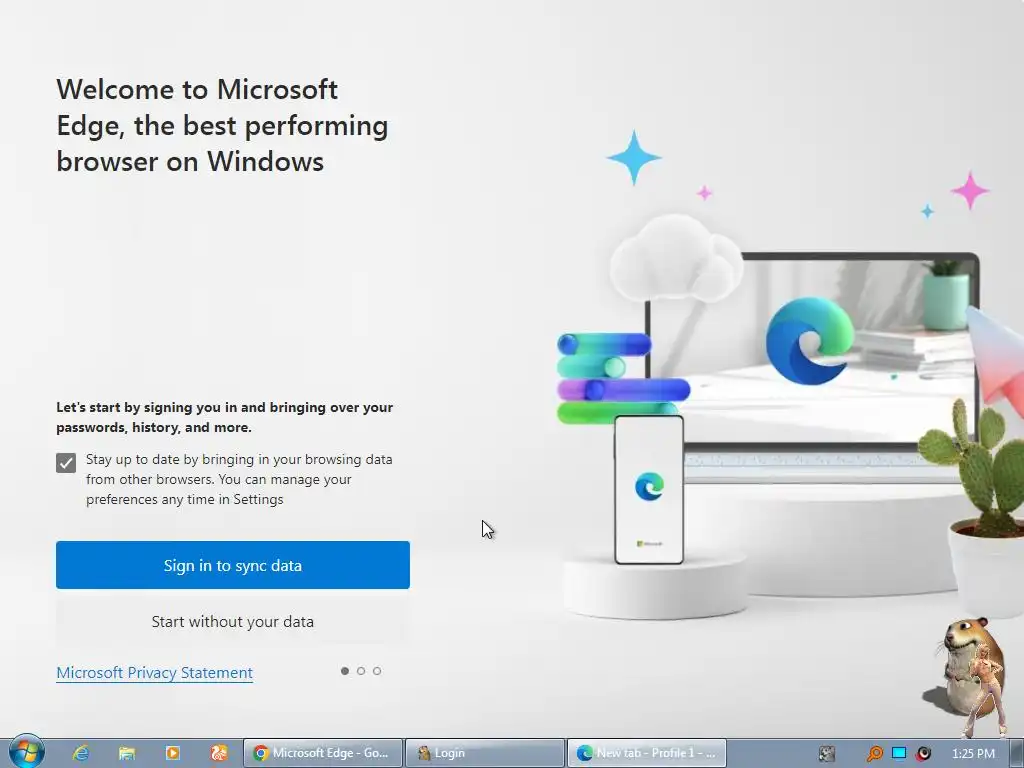Screen dimensions: 1024x768
Task: Open Windows Explorer folder icon in taskbar
Action: click(127, 753)
